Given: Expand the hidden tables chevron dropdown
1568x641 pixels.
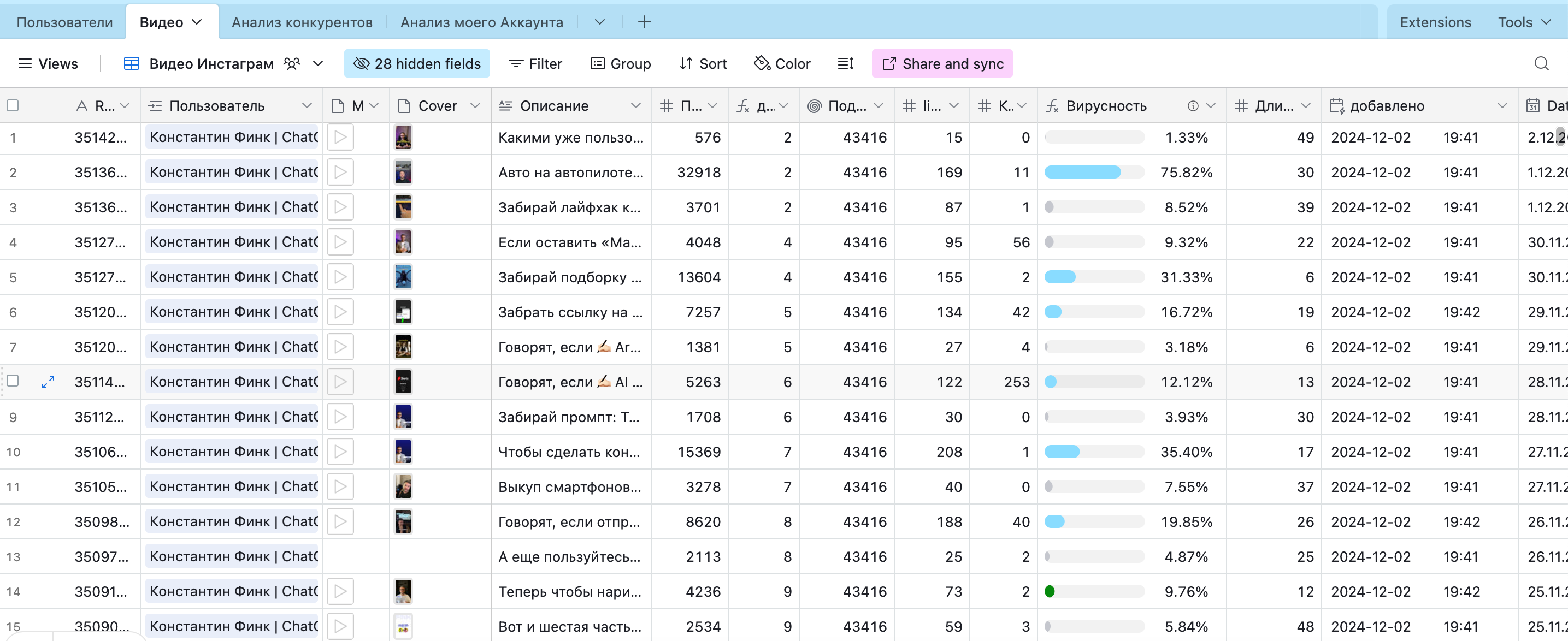Looking at the screenshot, I should [x=599, y=22].
